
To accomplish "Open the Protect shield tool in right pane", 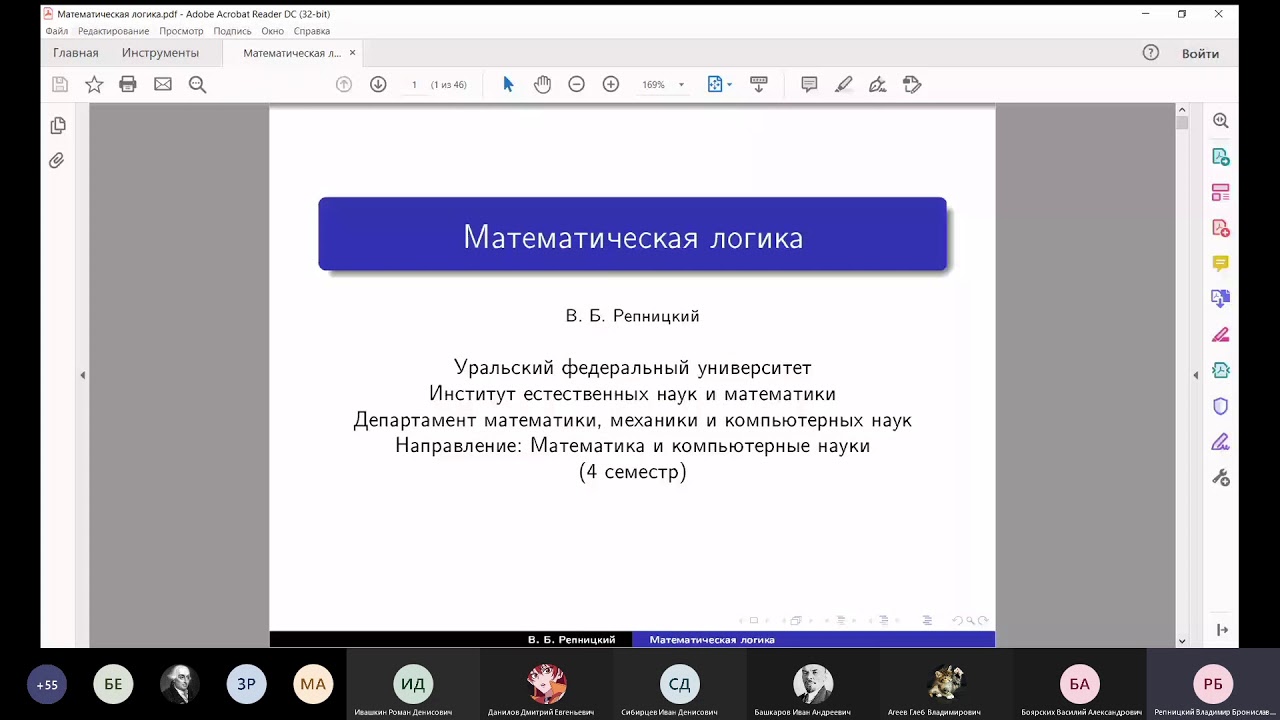I will click(1221, 406).
